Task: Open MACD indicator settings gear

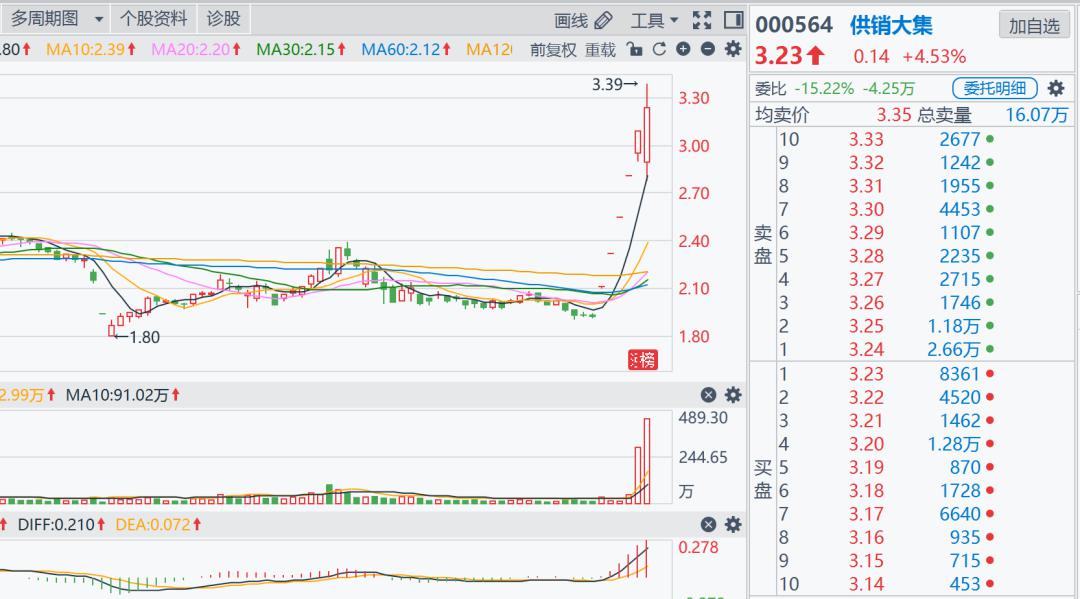Action: (733, 524)
